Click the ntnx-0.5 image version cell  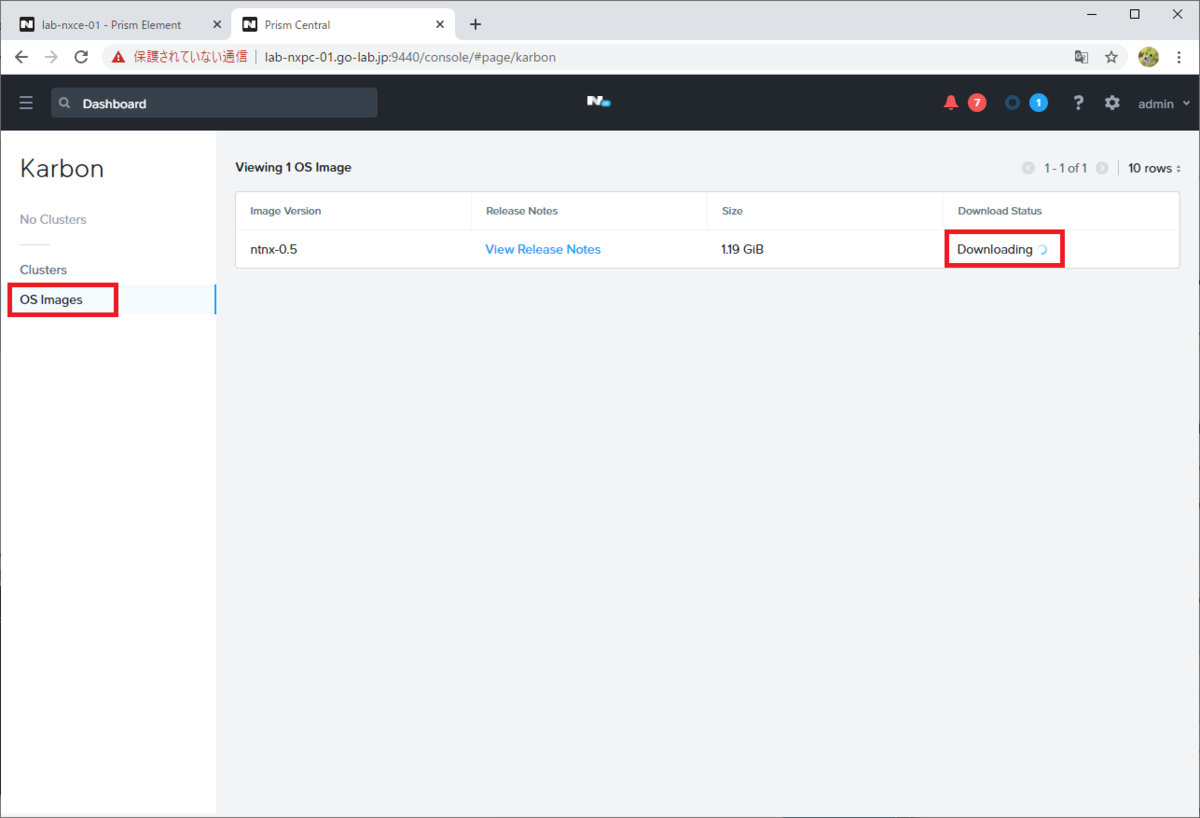[x=273, y=249]
